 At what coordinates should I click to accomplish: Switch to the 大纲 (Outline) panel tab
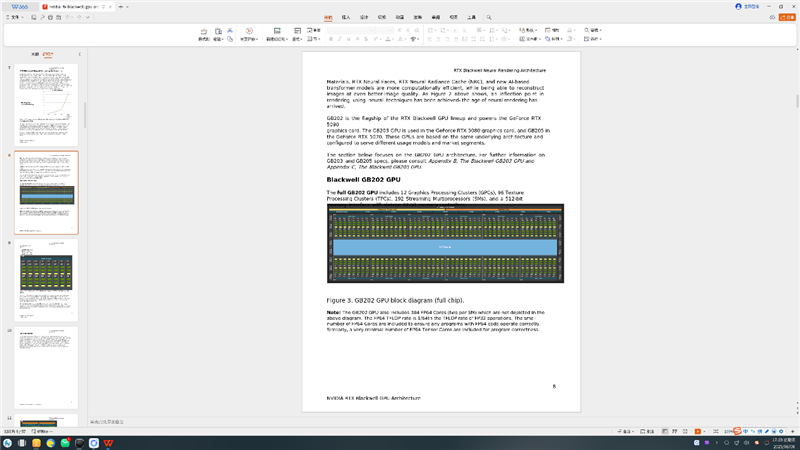pos(35,54)
